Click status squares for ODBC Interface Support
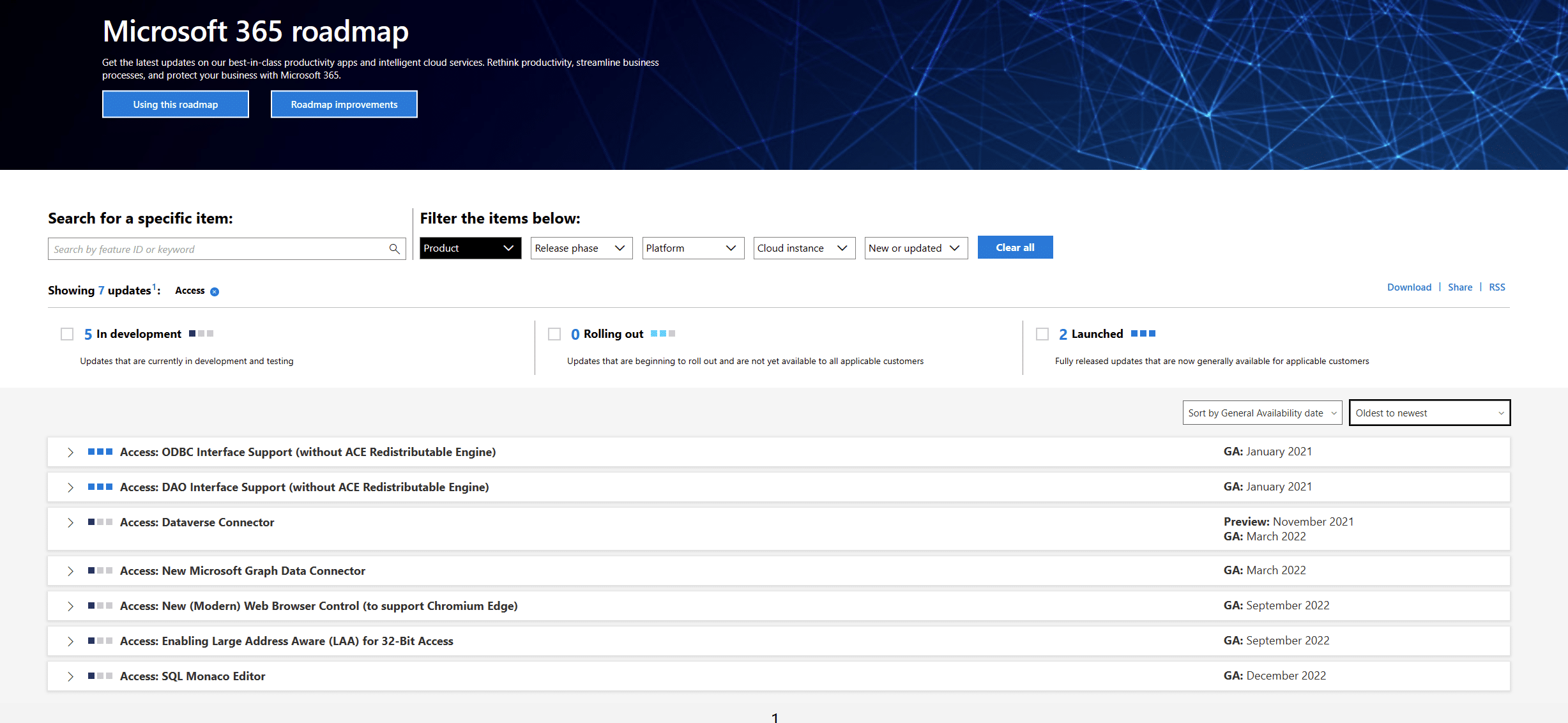The width and height of the screenshot is (1568, 723). (x=100, y=452)
